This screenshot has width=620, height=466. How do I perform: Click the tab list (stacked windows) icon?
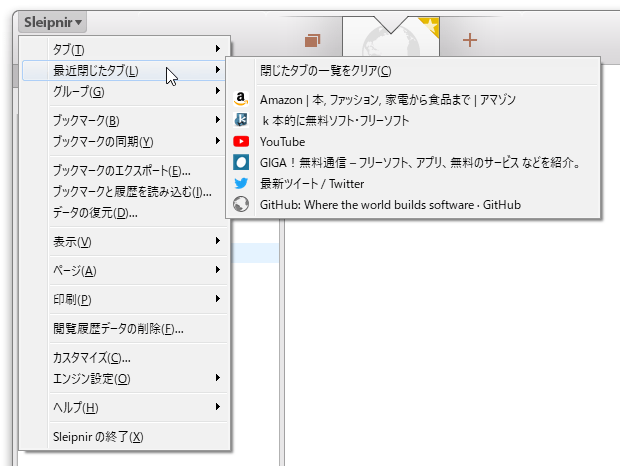(x=312, y=40)
